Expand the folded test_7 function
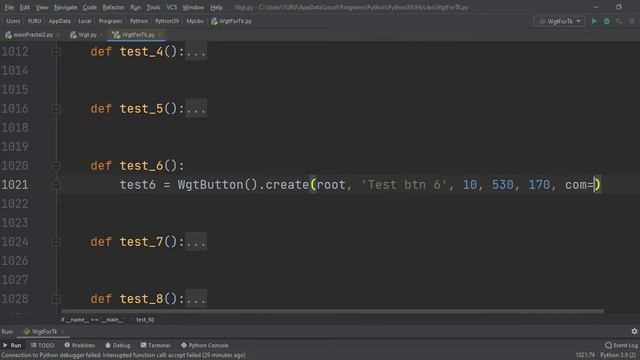Image resolution: width=640 pixels, height=360 pixels. [56, 242]
